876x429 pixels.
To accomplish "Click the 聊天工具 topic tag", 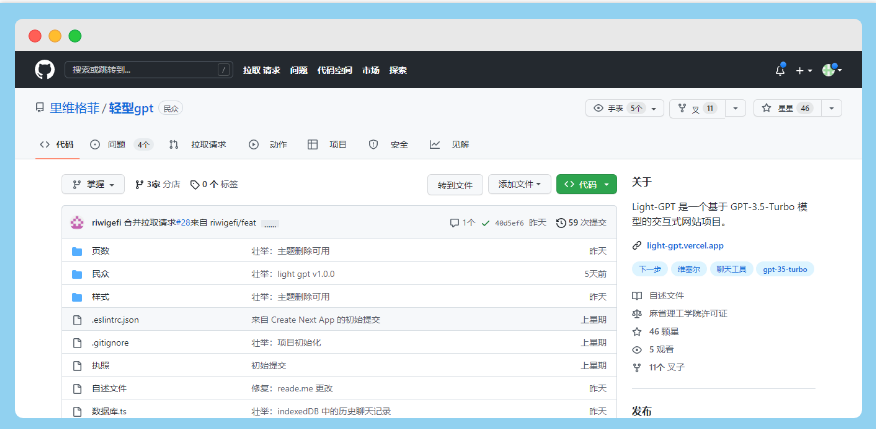I will click(732, 269).
